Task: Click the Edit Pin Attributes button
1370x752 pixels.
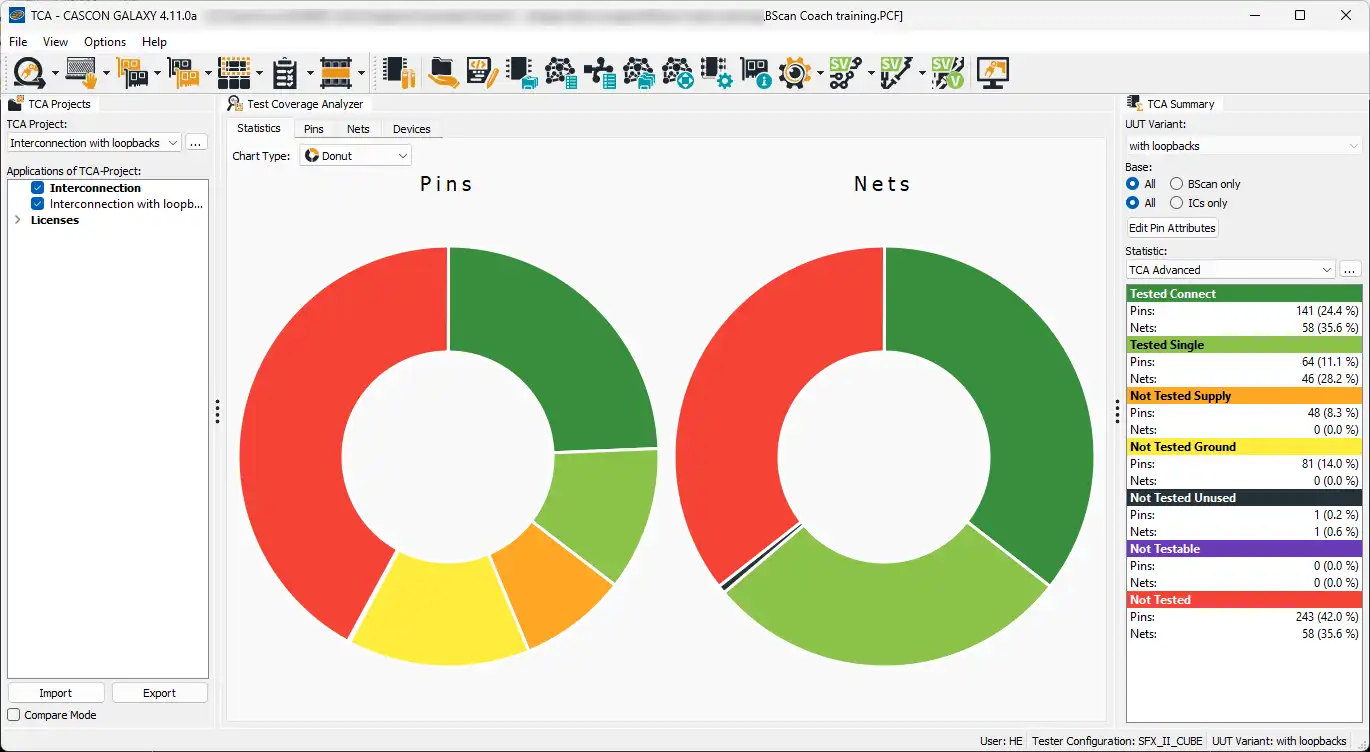Action: pos(1172,228)
